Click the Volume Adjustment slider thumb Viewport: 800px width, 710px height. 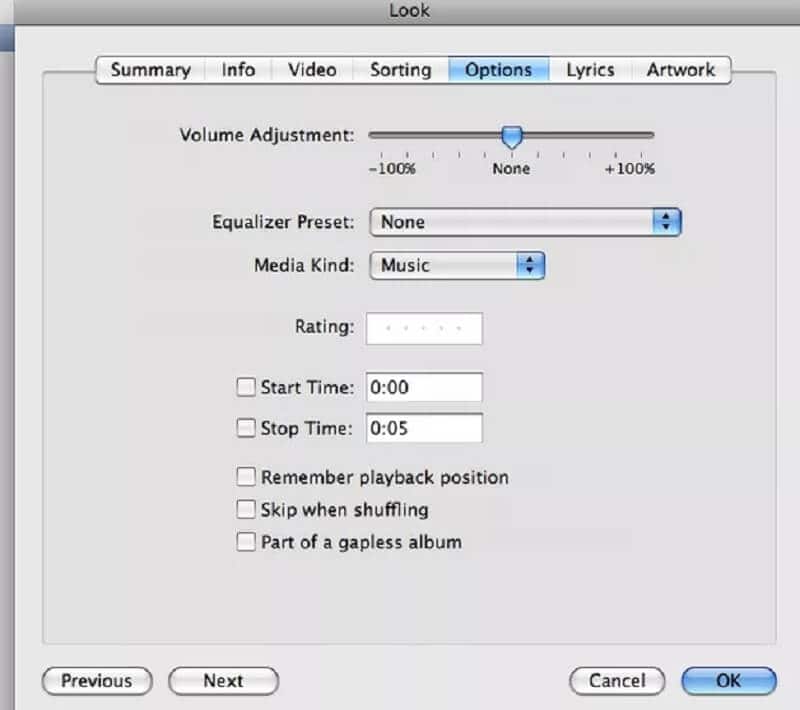pos(512,136)
